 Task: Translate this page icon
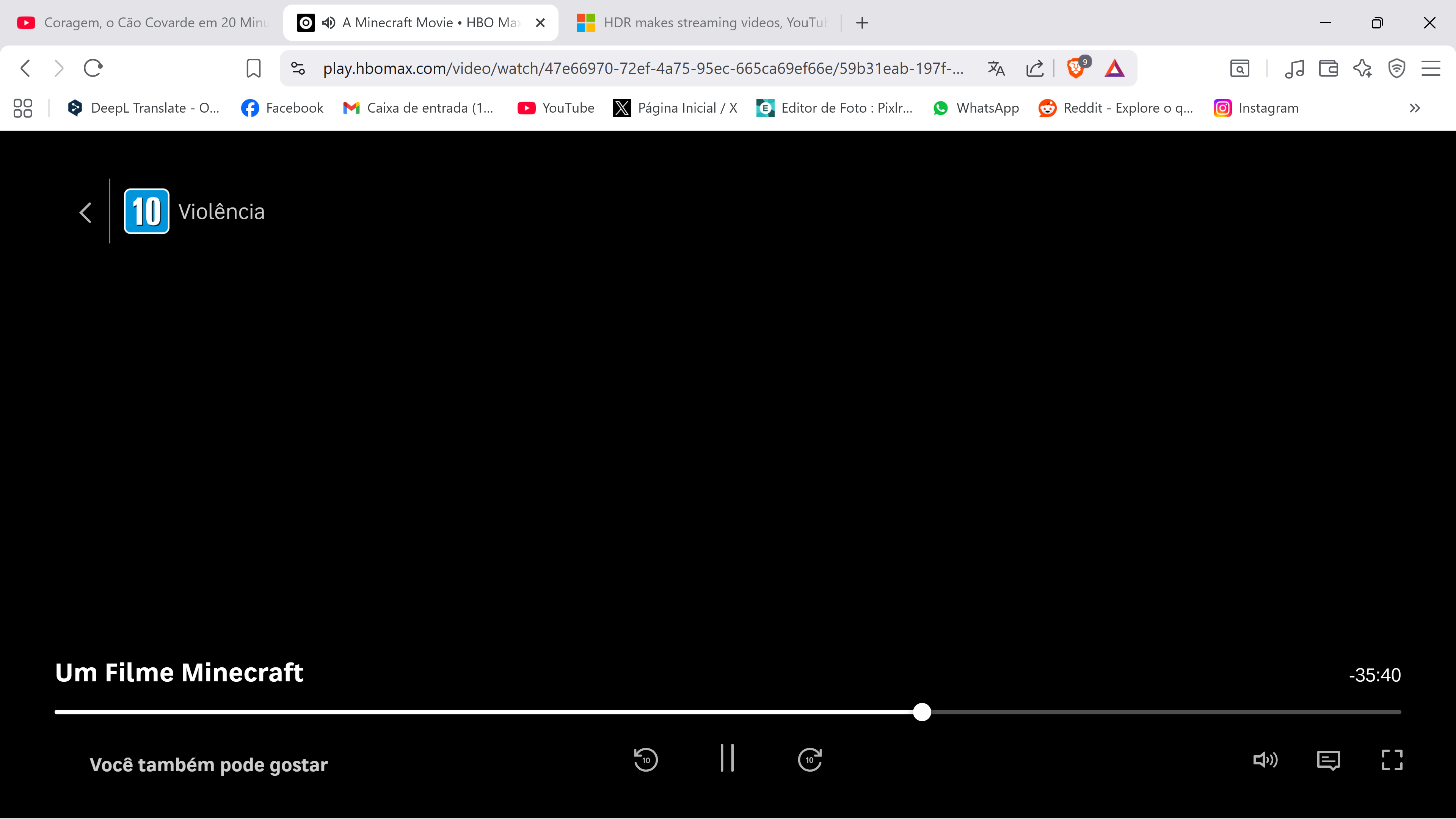(x=996, y=68)
